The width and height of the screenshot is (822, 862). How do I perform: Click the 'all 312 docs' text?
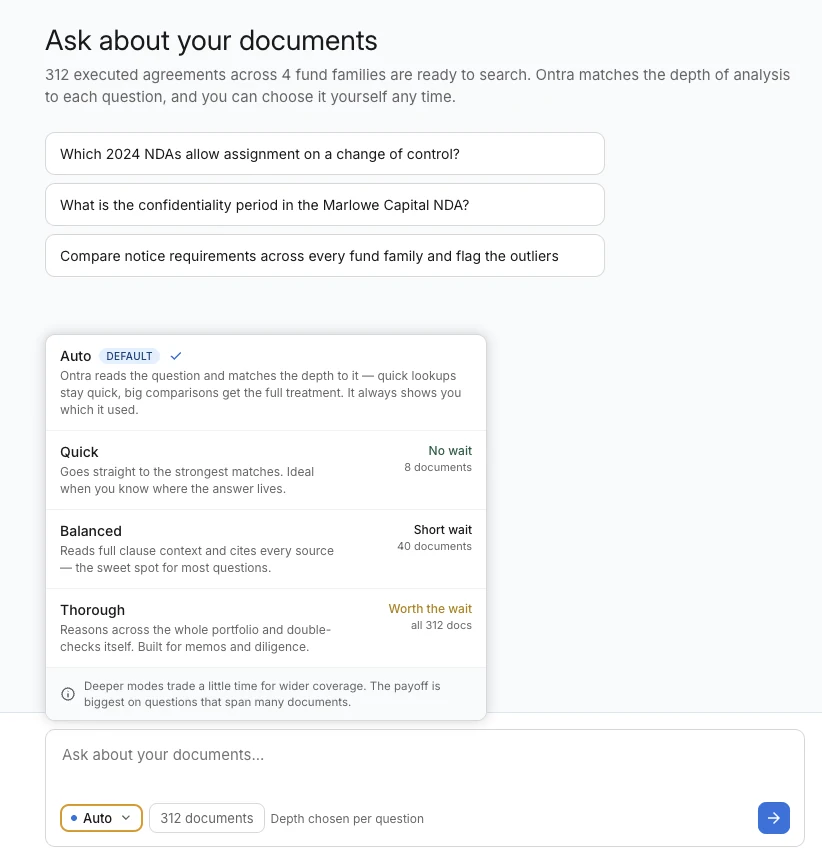pos(441,626)
